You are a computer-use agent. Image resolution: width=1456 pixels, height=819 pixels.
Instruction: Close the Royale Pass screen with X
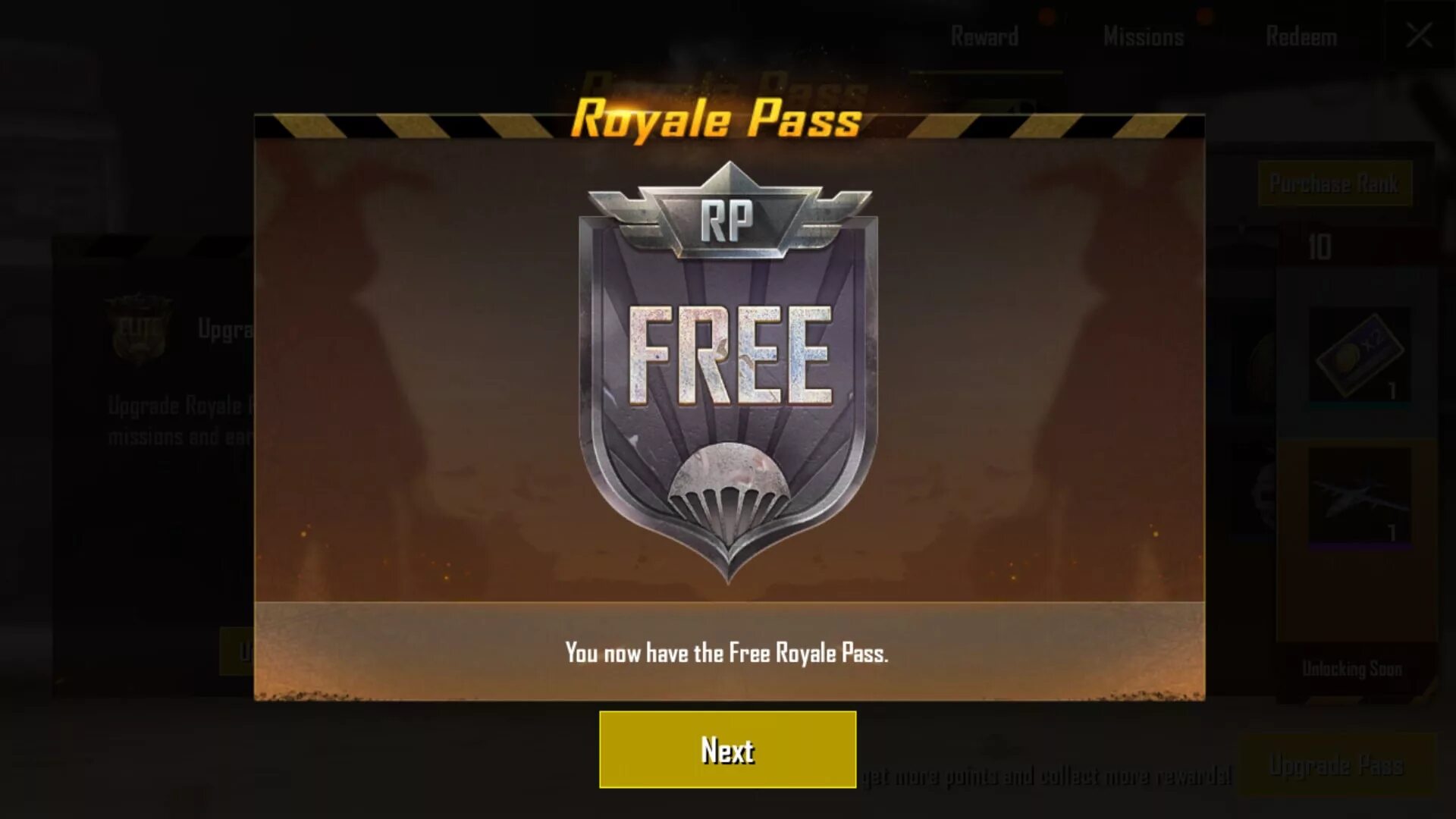[1419, 35]
